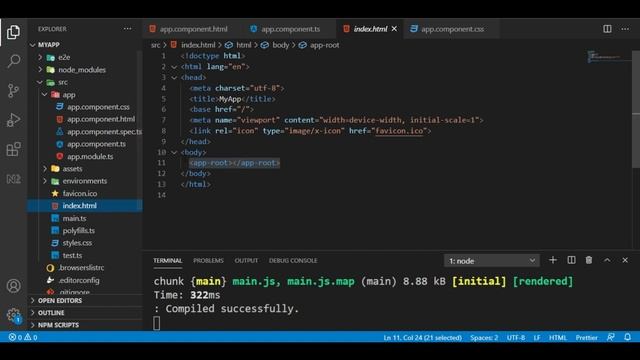Screen dimensions: 640x360
Task: Show errors and warnings count in status bar
Action: [23, 337]
